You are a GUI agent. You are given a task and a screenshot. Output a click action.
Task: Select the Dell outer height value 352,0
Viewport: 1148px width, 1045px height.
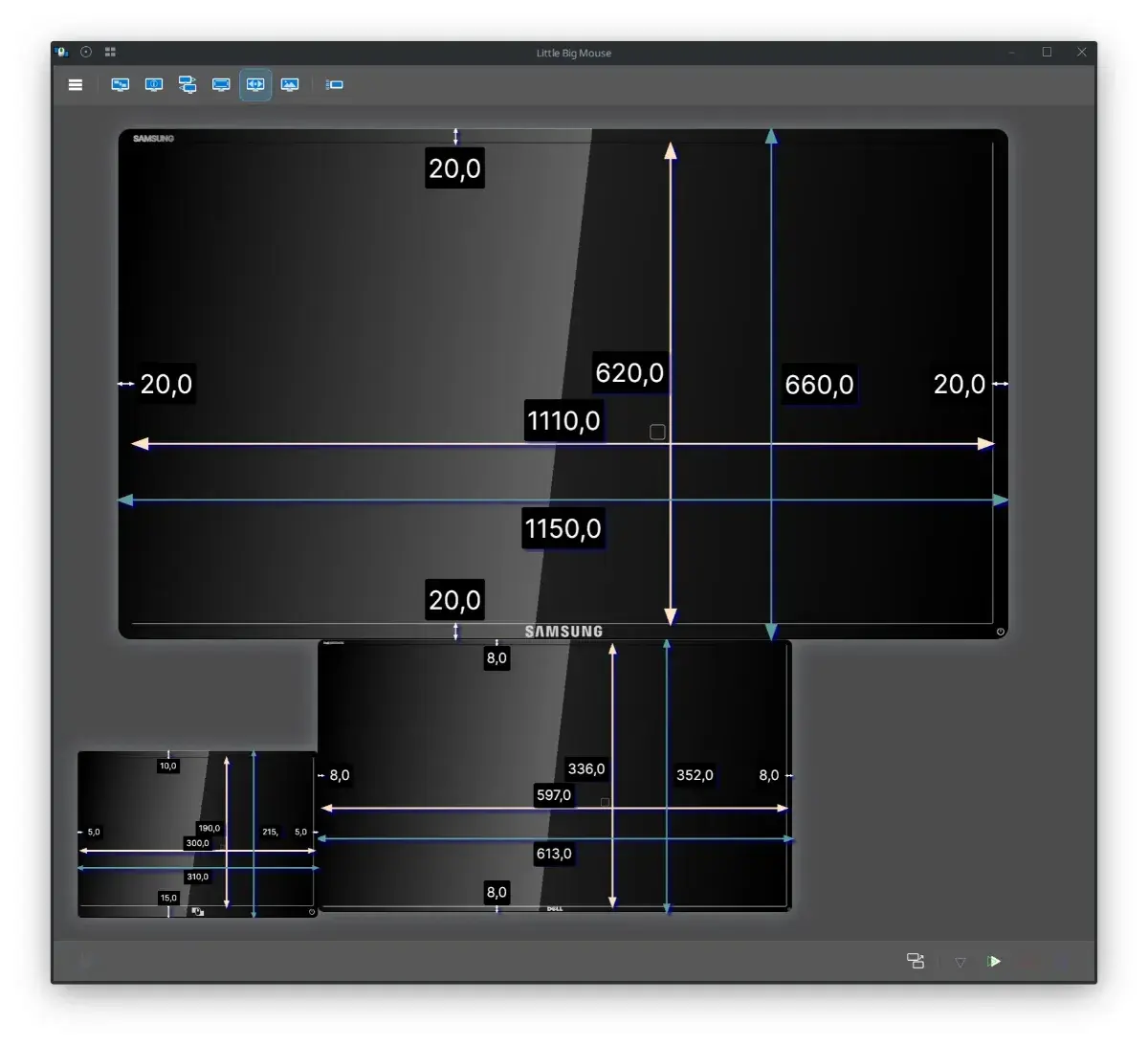pos(695,775)
